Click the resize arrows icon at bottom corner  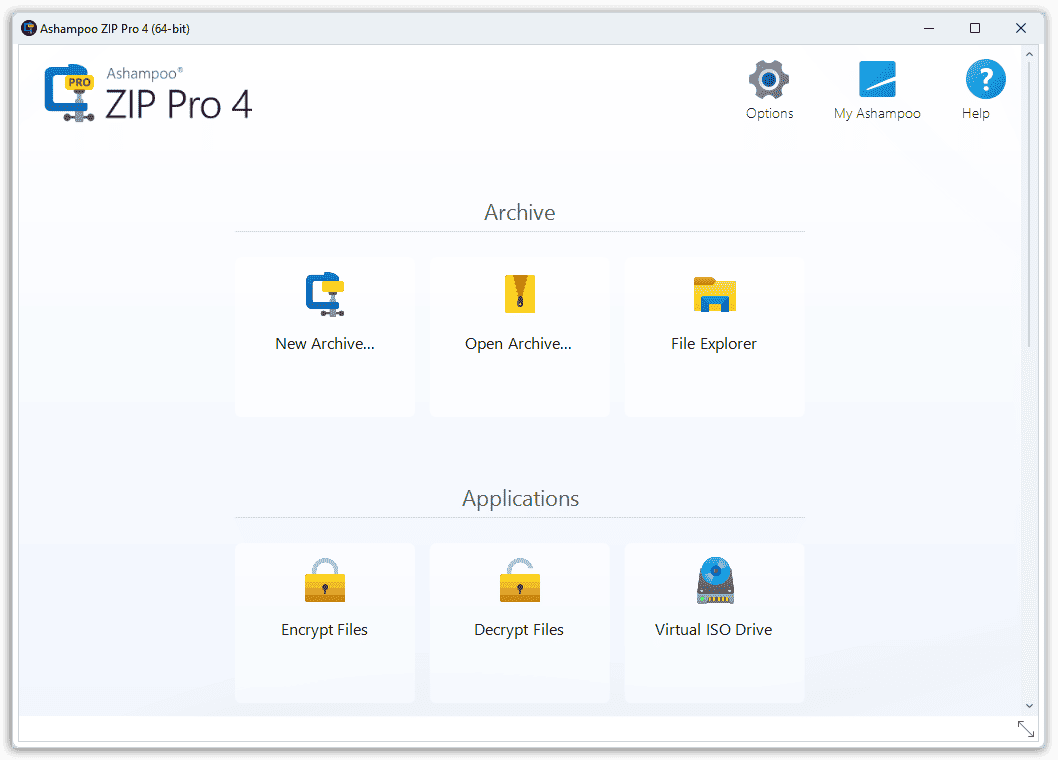(x=1026, y=729)
